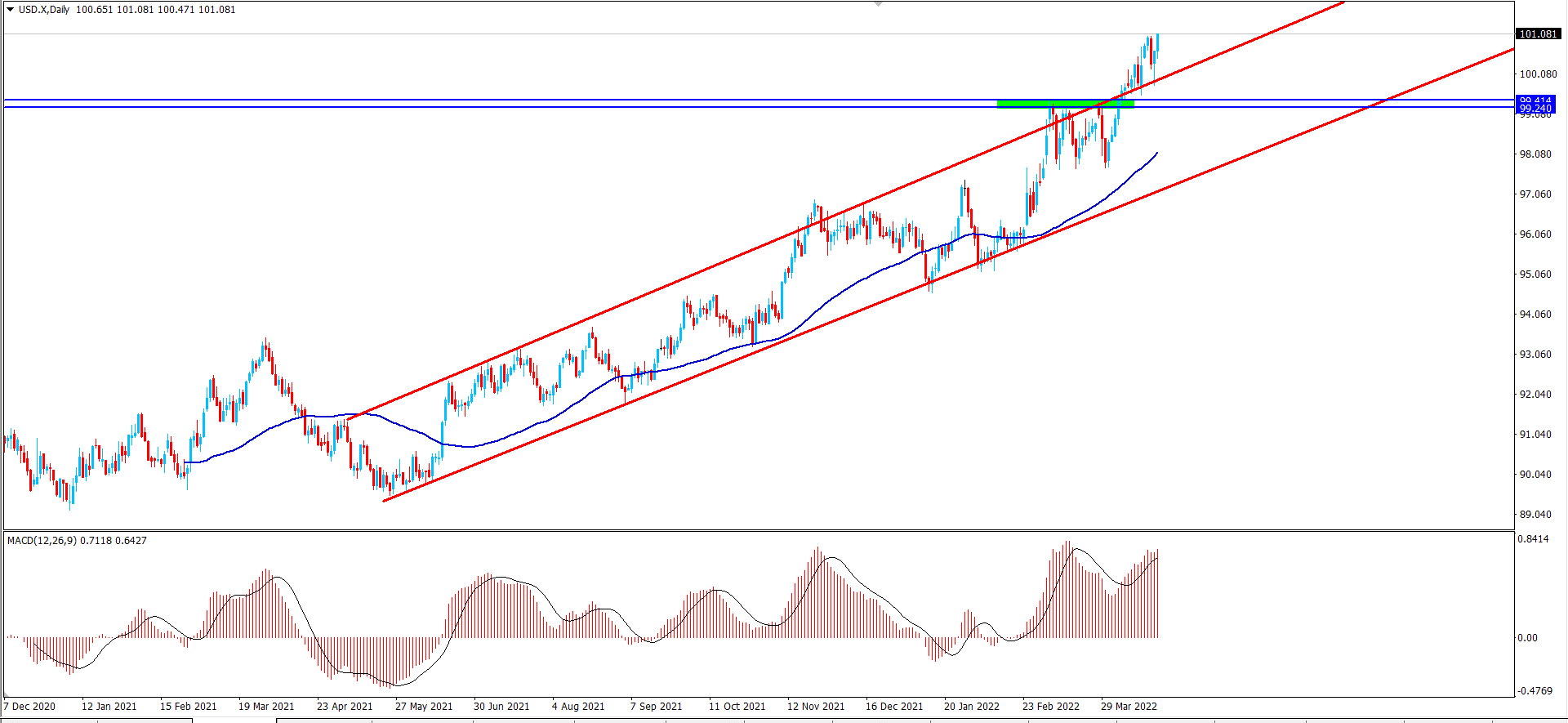Click the 23 Feb 2022 date label

1050,707
